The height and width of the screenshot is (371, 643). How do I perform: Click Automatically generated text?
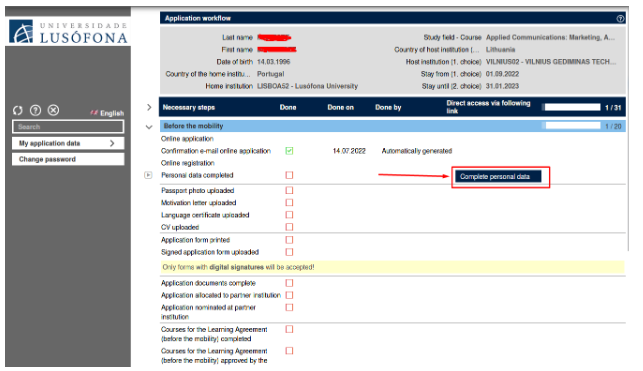(x=417, y=151)
